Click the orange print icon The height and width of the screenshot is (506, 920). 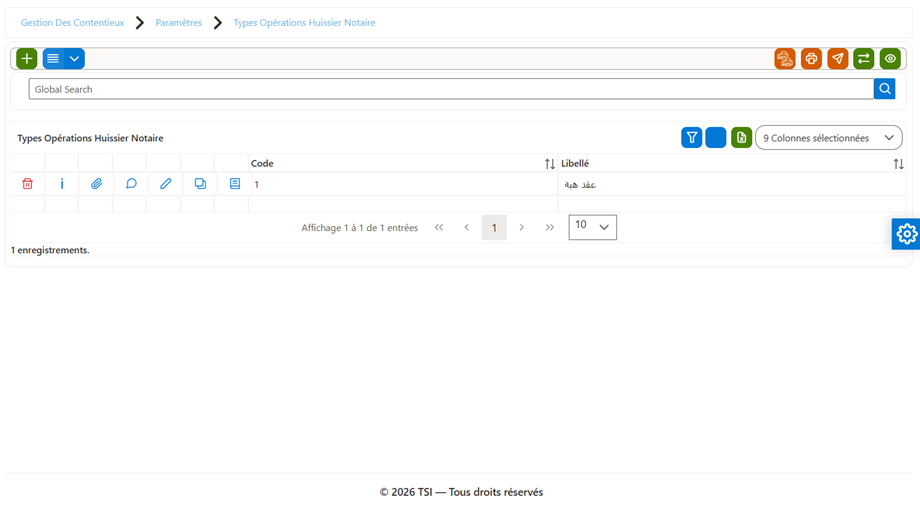[811, 59]
